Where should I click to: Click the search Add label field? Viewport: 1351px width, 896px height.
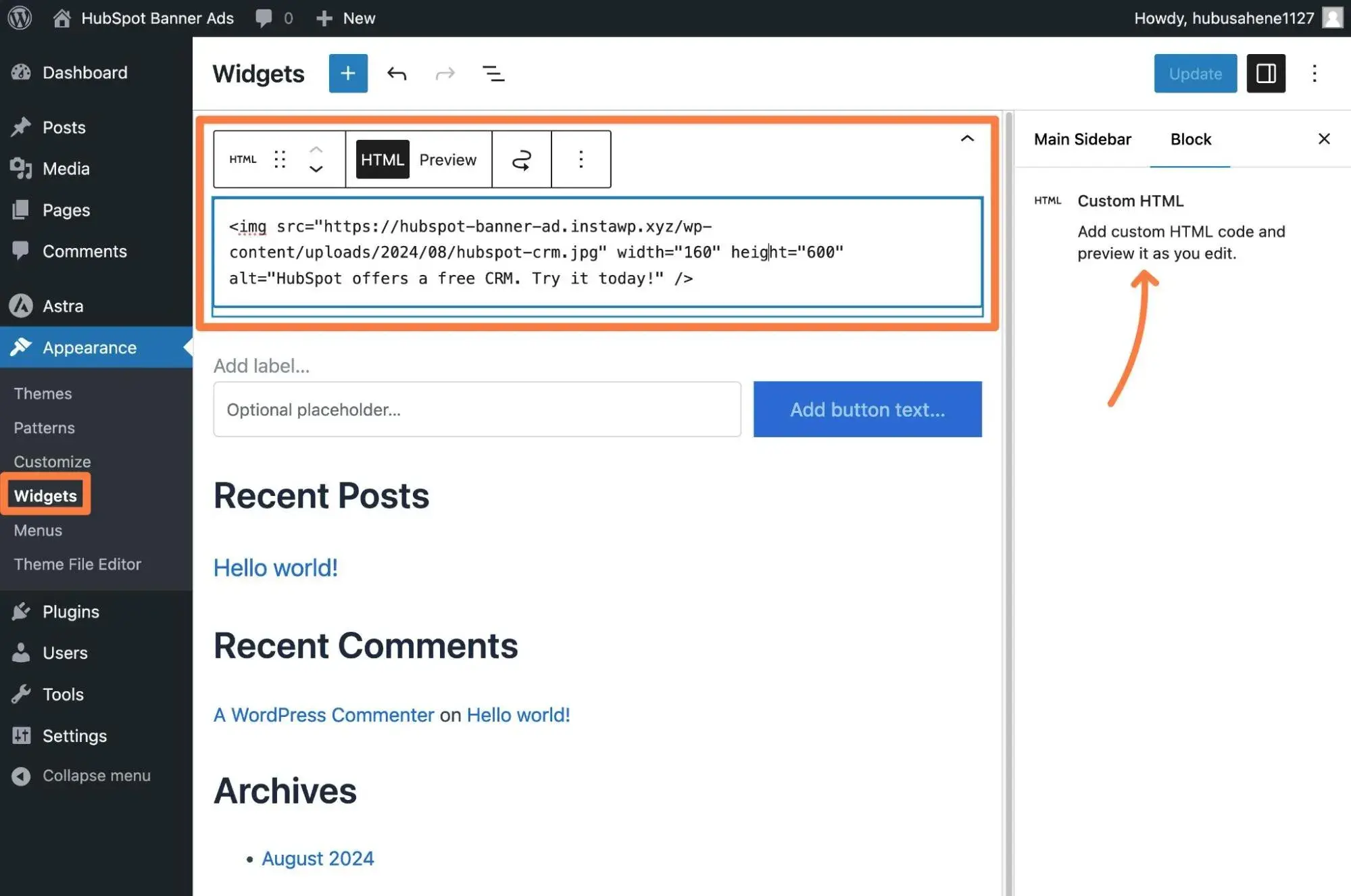pyautogui.click(x=262, y=366)
